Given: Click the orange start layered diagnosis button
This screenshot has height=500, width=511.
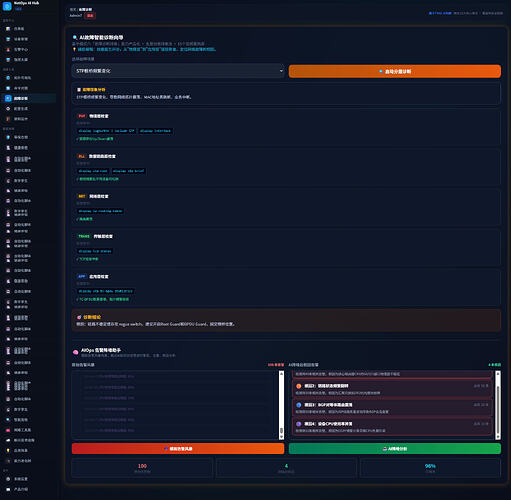Looking at the screenshot, I should [x=395, y=71].
